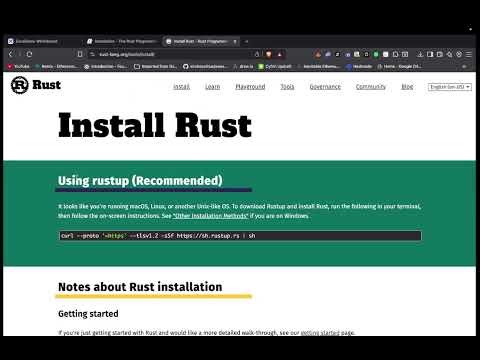
Task: Open the 'Introduction' bookmark in the bookmarks bar
Action: point(106,67)
